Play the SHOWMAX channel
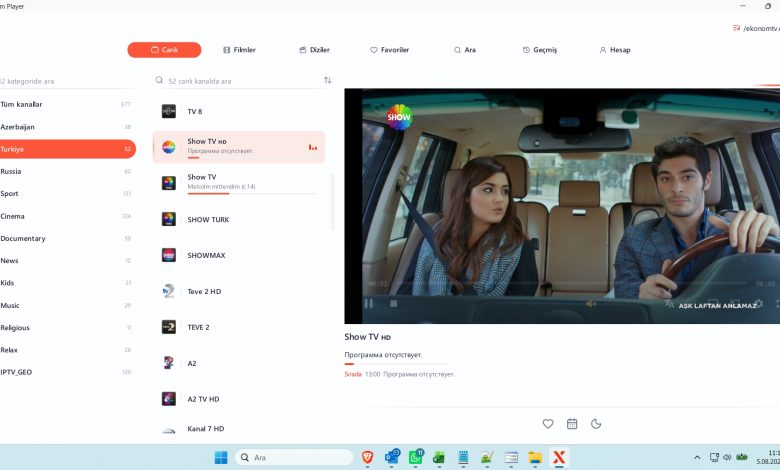Image resolution: width=780 pixels, height=470 pixels. point(239,255)
